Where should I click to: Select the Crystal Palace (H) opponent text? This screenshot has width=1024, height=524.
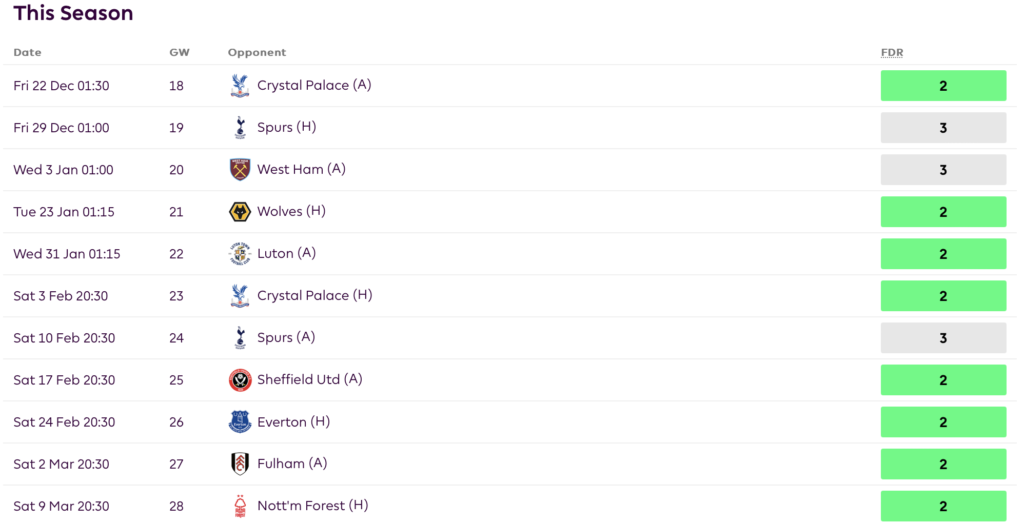[314, 296]
